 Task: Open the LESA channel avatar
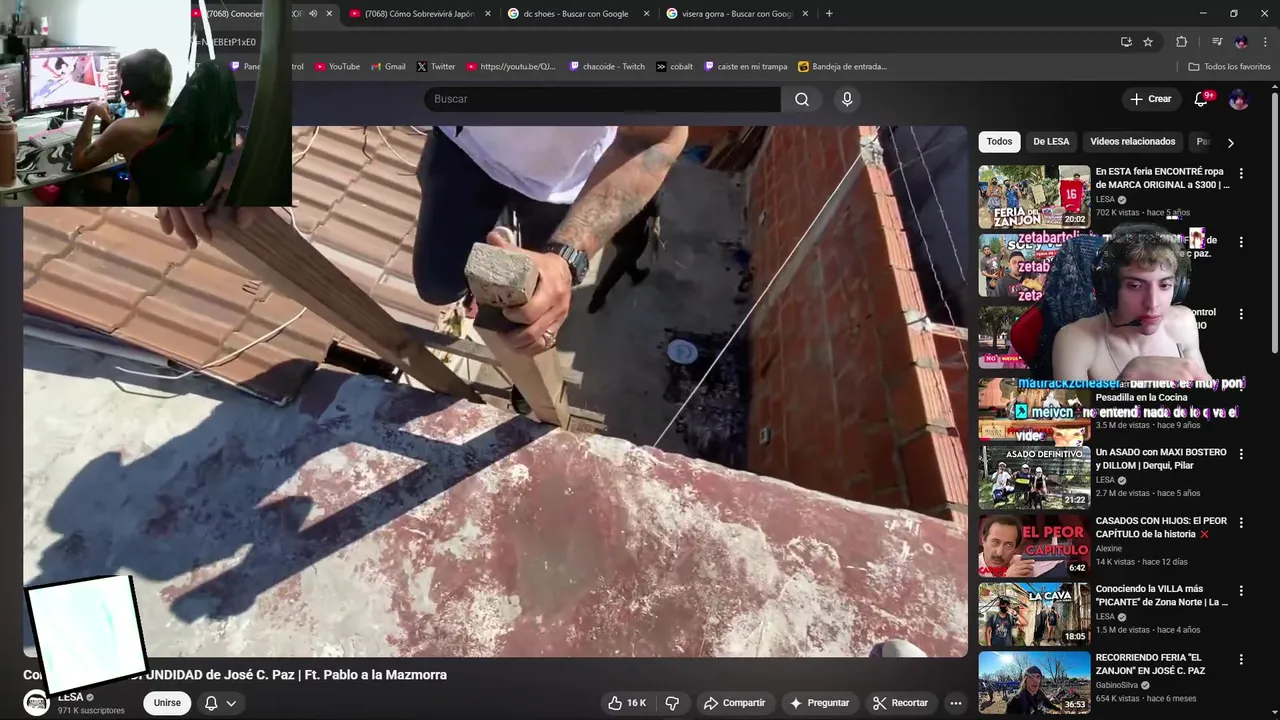tap(37, 703)
